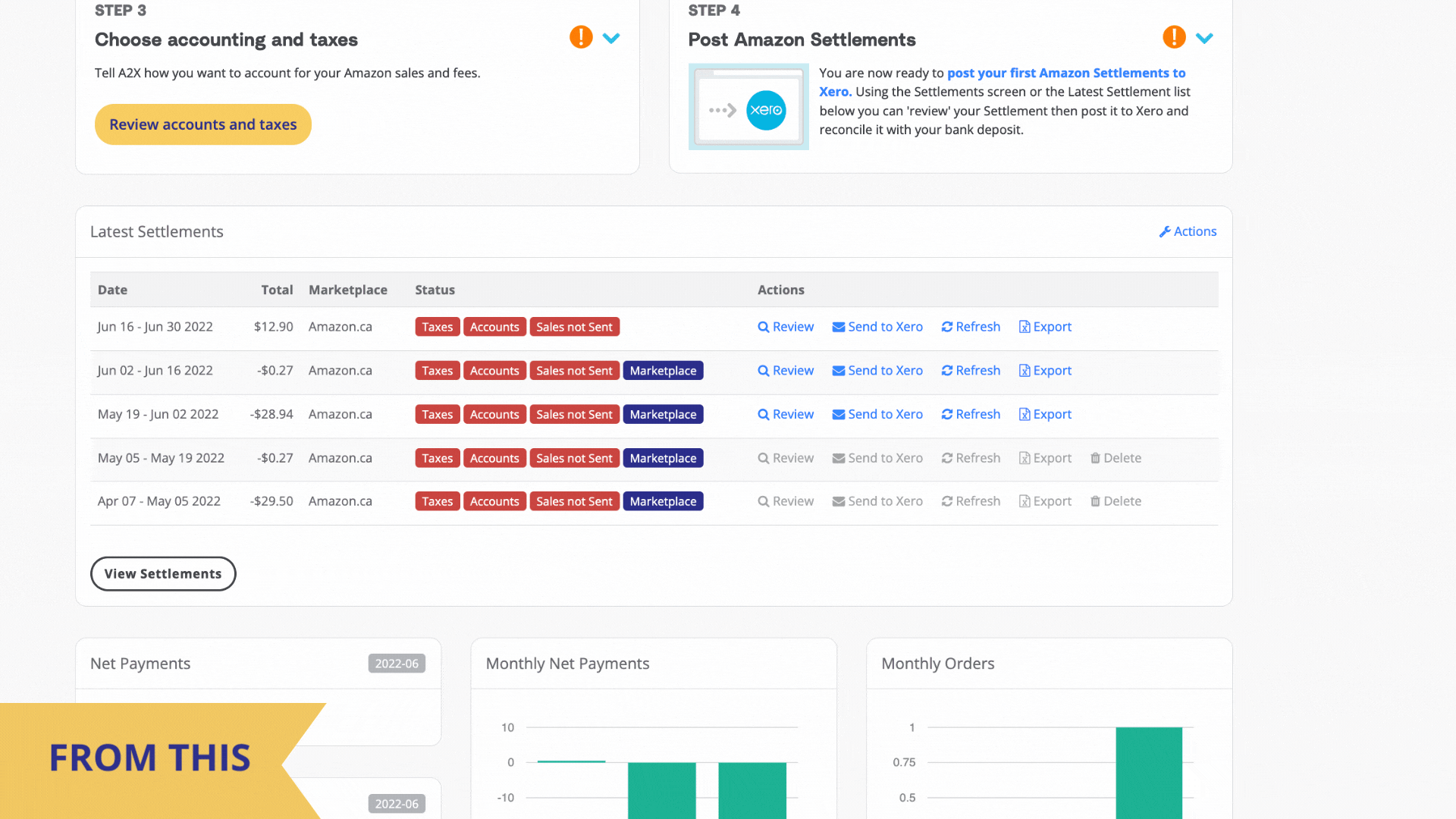Export the Jun 16 - Jun 30 settlement

pyautogui.click(x=1045, y=327)
